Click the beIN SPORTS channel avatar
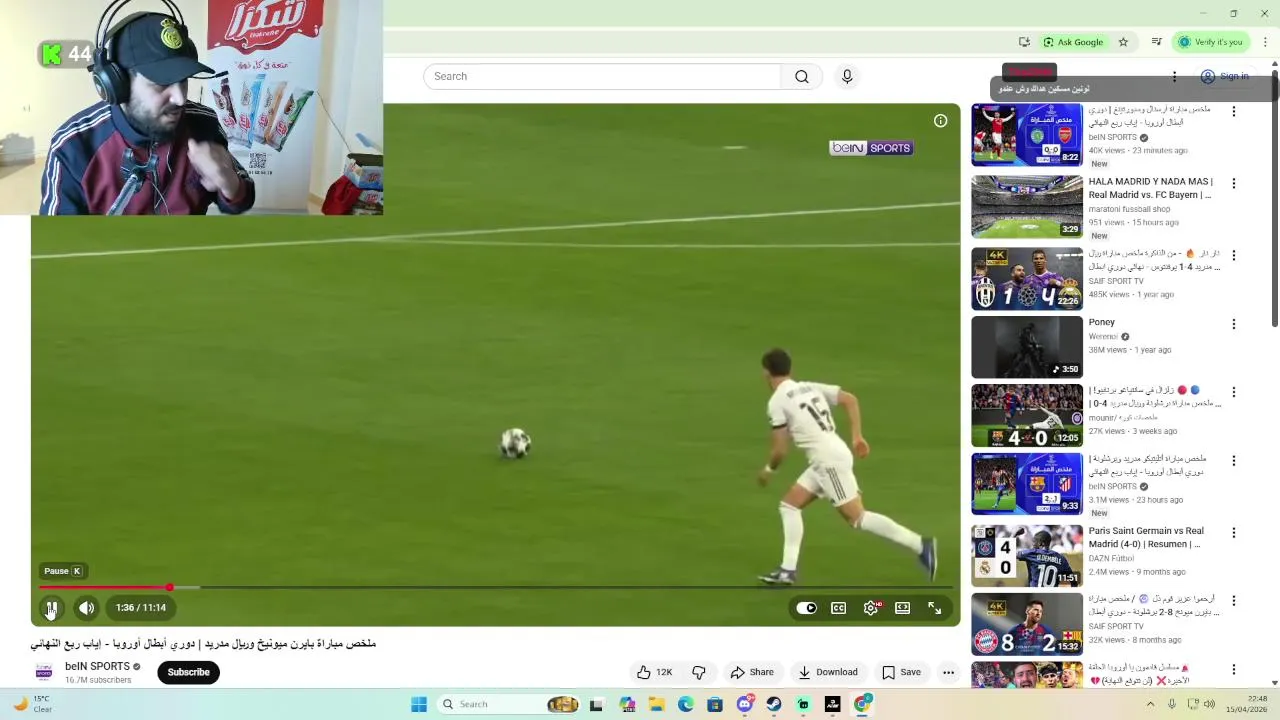Screen dimensions: 1280x720 click(x=44, y=672)
